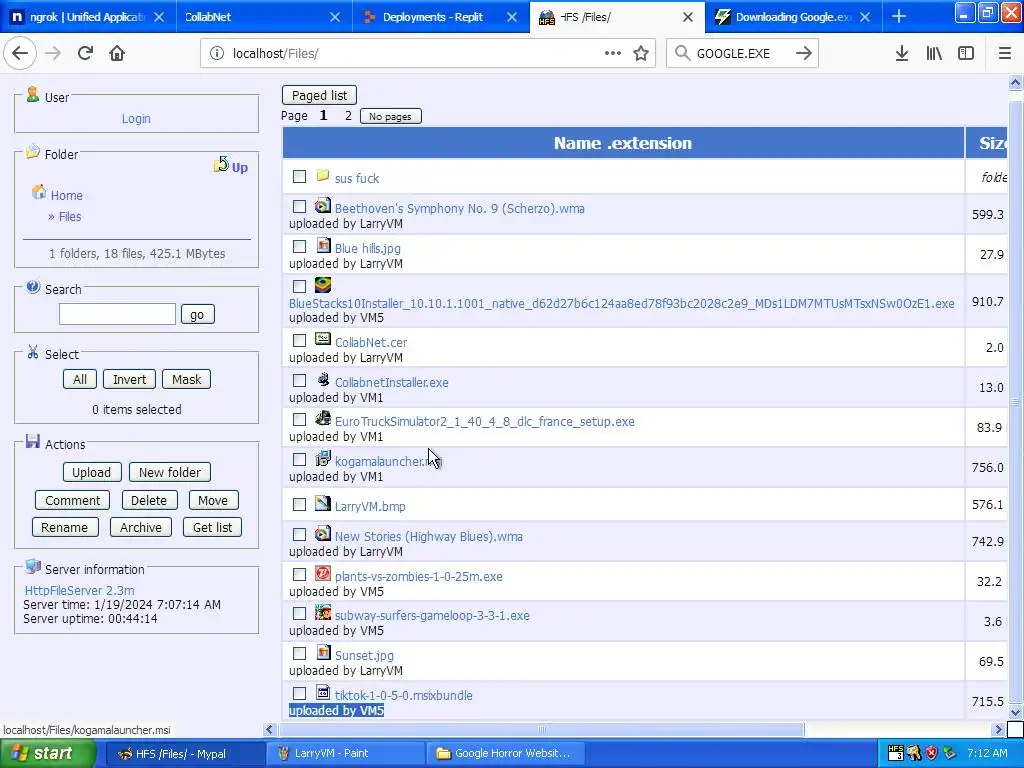Go Up one folder level

pos(231,166)
